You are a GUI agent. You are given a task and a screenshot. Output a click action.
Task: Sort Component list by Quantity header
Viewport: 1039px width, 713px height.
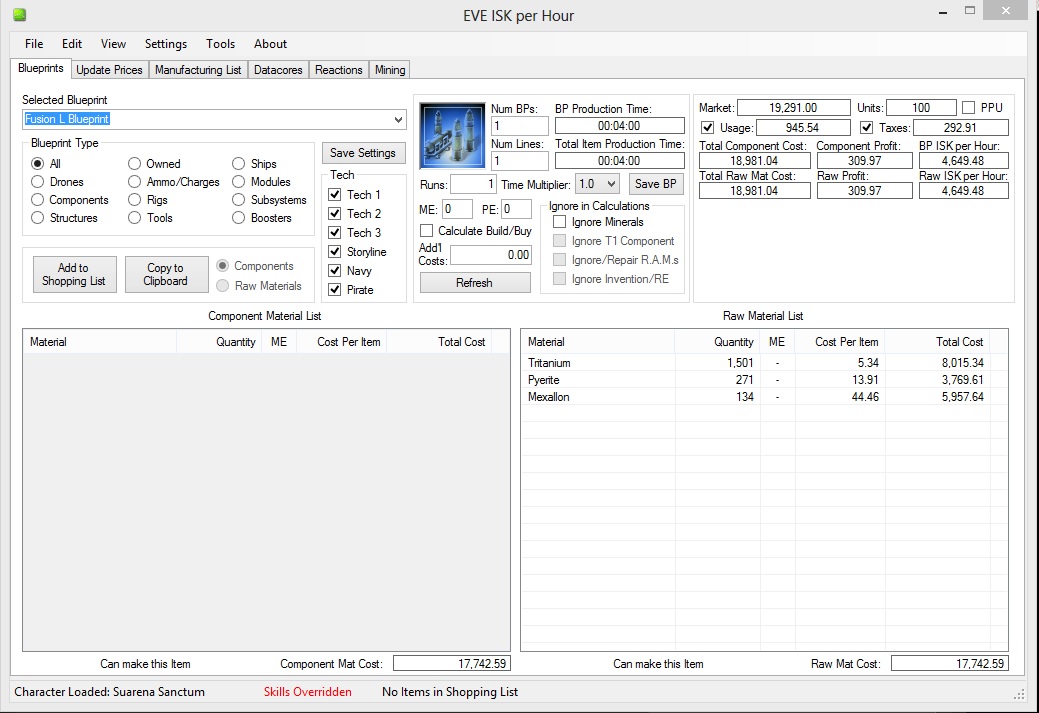218,342
